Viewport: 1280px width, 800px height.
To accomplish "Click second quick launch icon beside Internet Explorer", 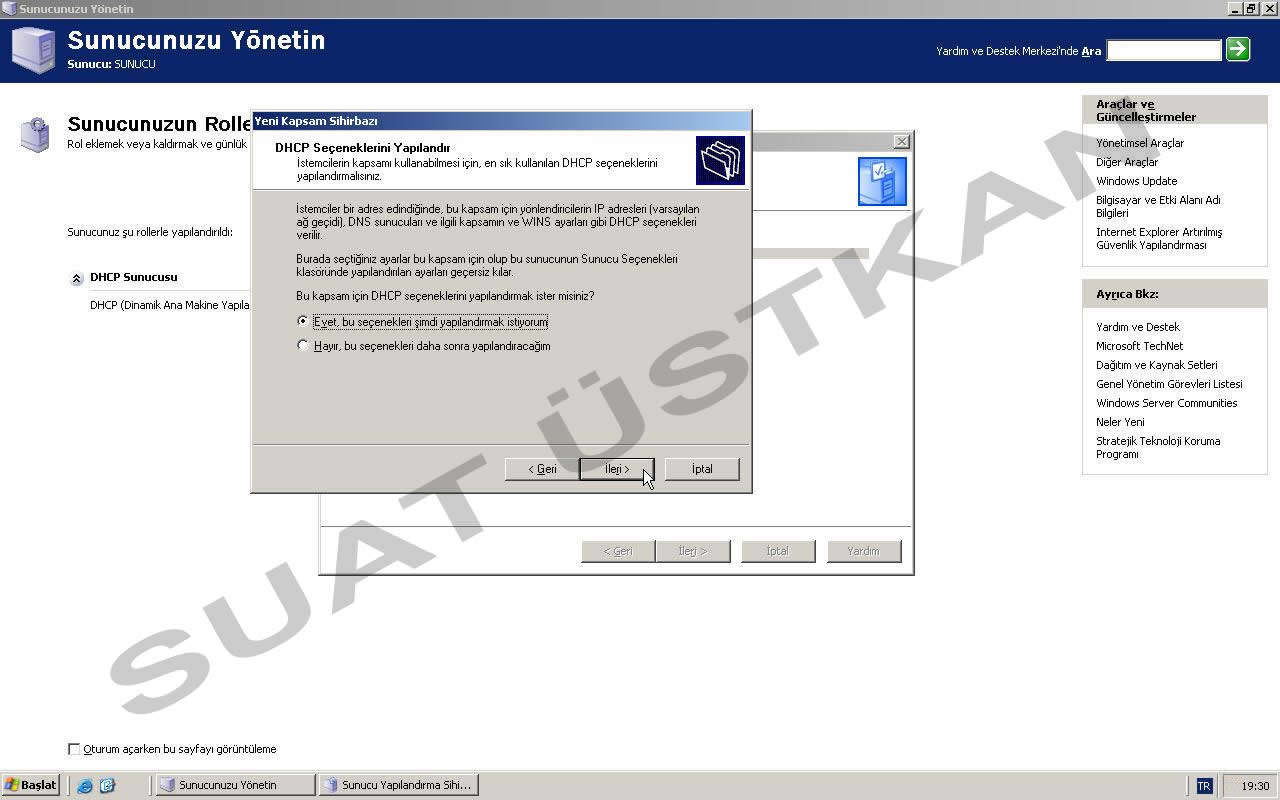I will click(x=107, y=786).
